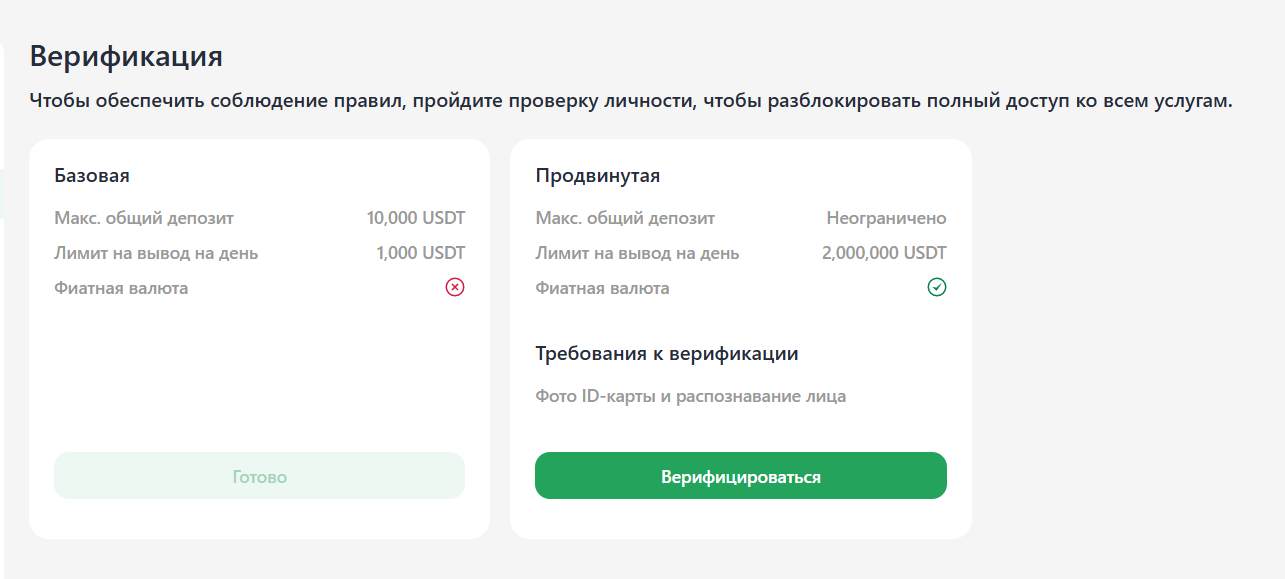The width and height of the screenshot is (1285, 579).
Task: Click the red cross icon for fiat currency
Action: [455, 288]
